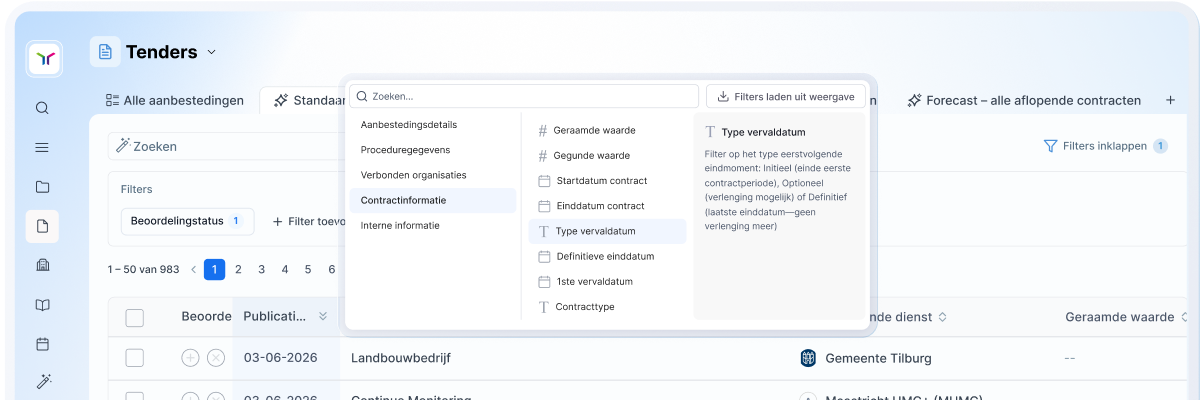This screenshot has height=400, width=1200.
Task: Open the hamburger menu icon in sidebar
Action: pos(42,147)
